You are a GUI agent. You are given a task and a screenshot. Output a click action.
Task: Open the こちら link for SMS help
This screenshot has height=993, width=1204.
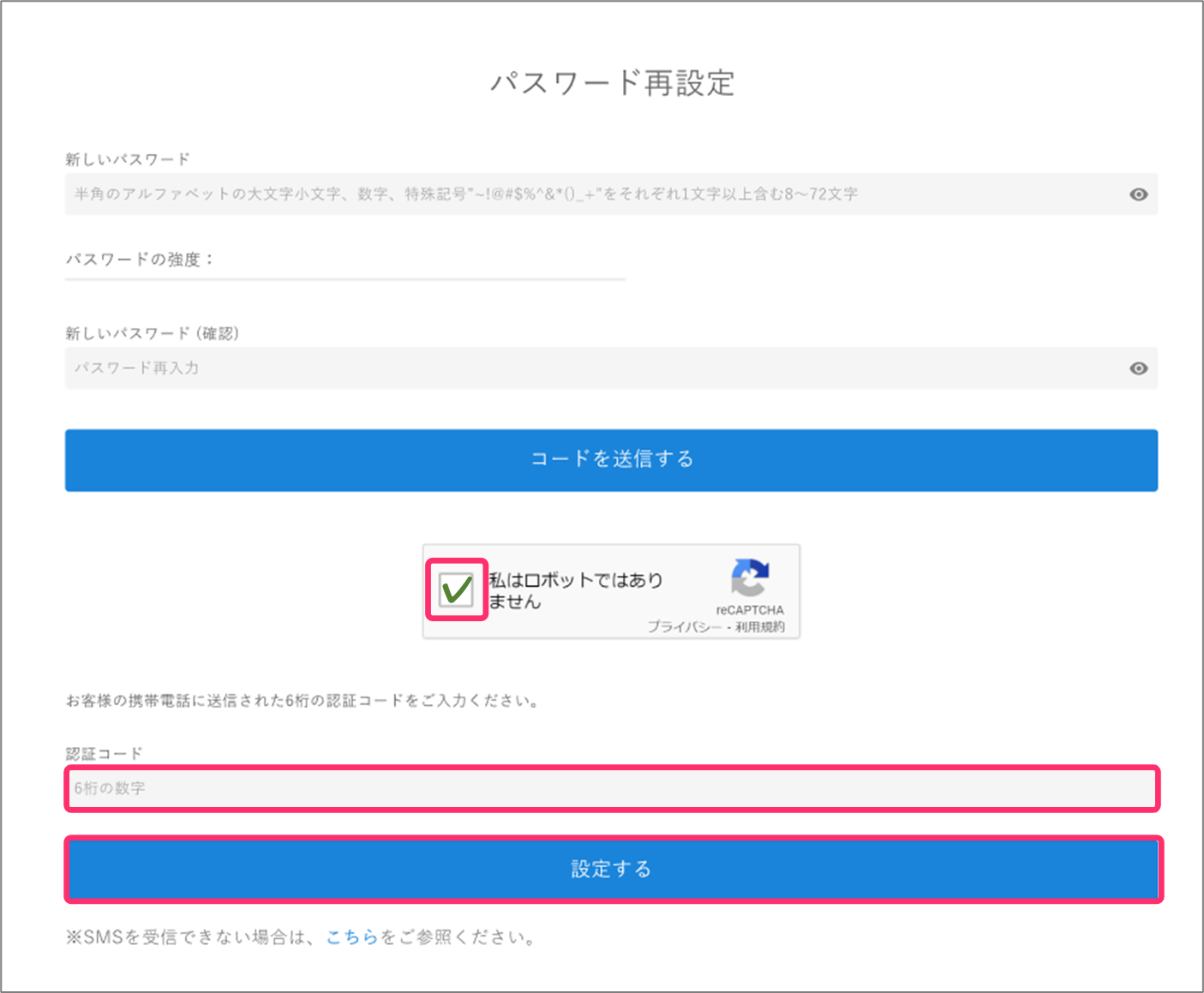pos(352,937)
